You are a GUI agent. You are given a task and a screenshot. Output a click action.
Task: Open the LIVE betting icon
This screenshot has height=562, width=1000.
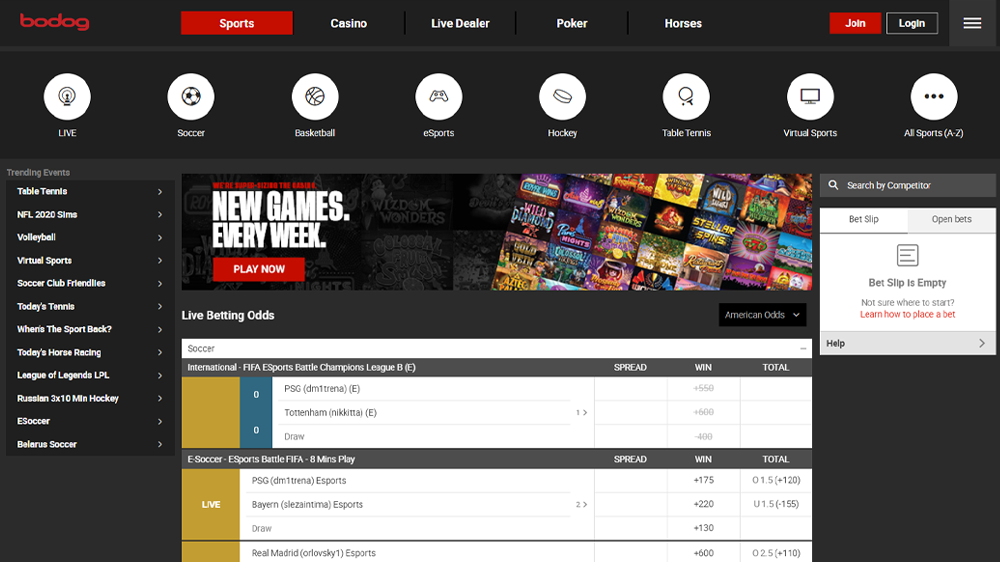[67, 96]
